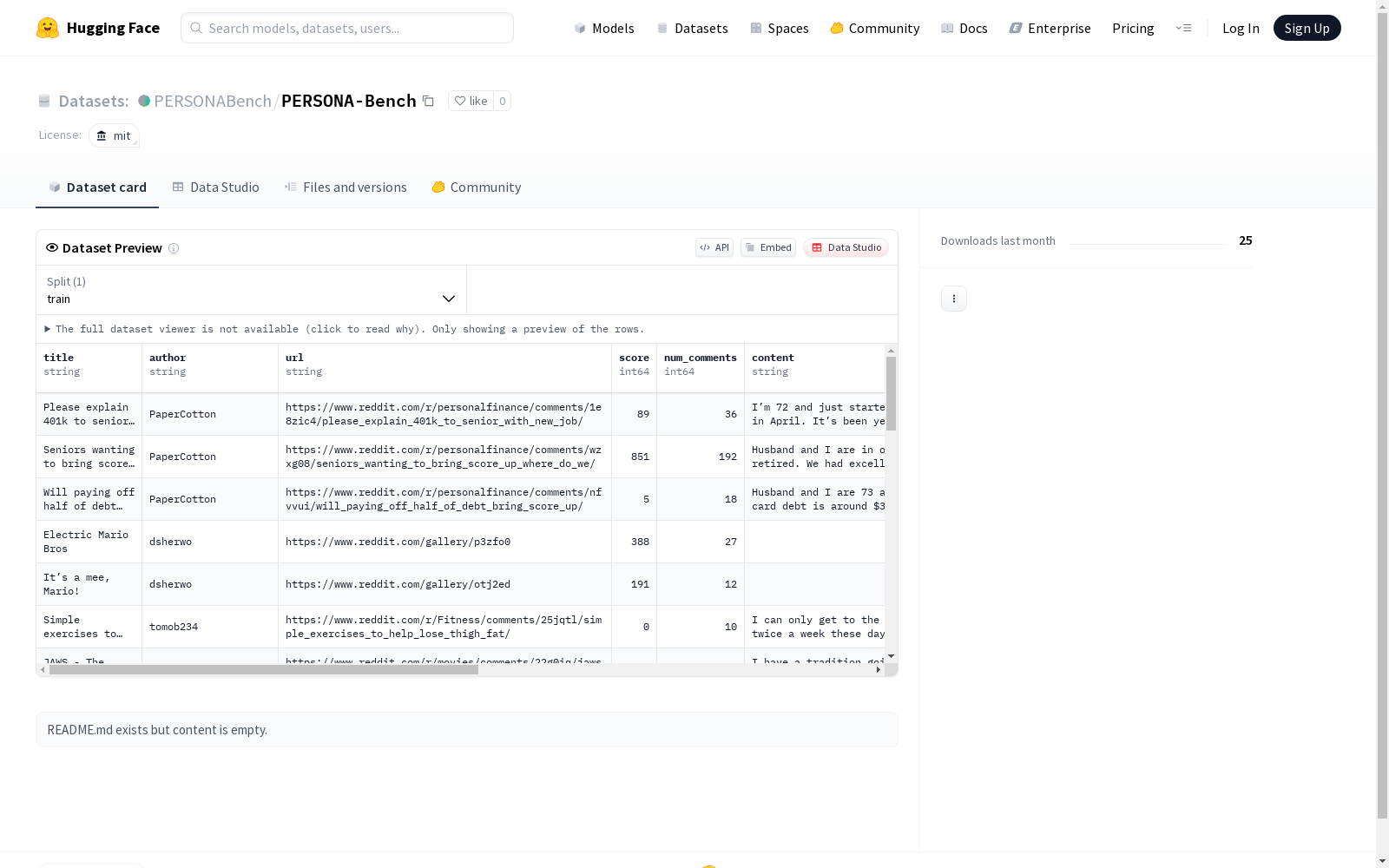
Task: Open the Datasets menu item
Action: point(692,28)
